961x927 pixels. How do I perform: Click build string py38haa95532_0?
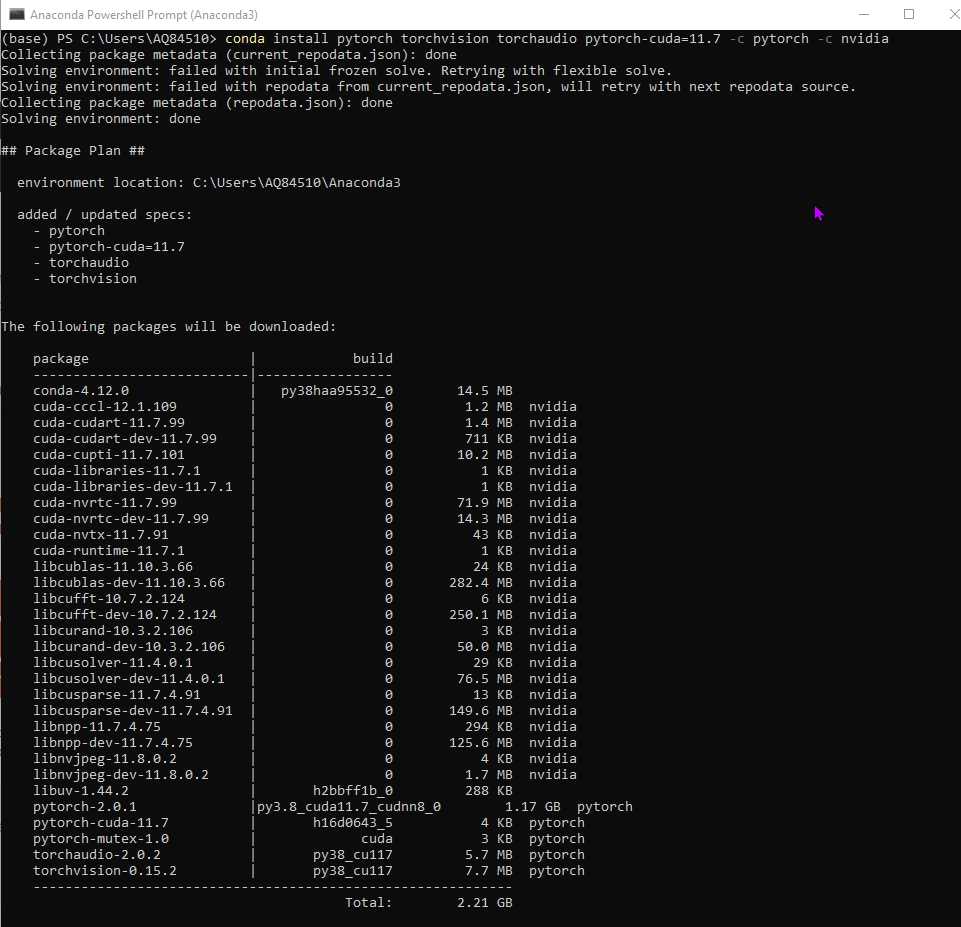tap(336, 390)
